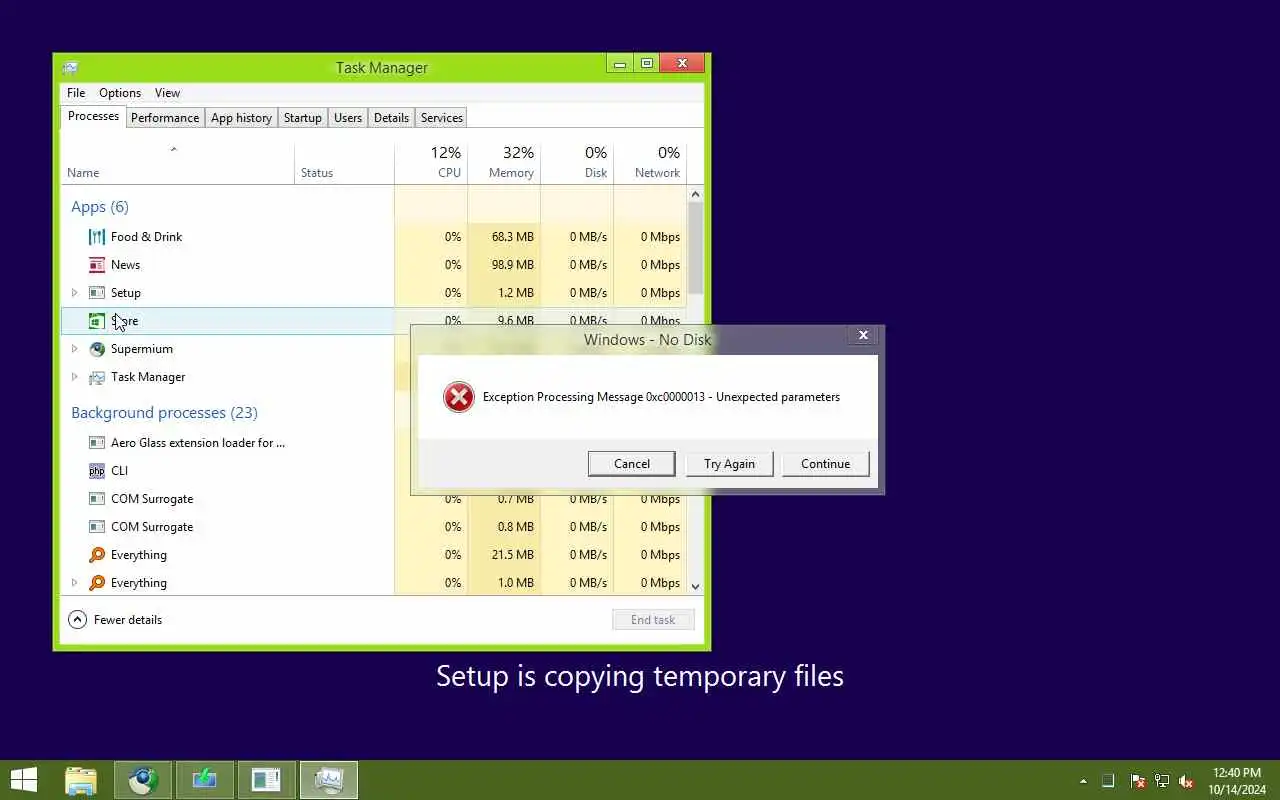
Task: Sort processes by CPU column
Action: [x=431, y=164]
